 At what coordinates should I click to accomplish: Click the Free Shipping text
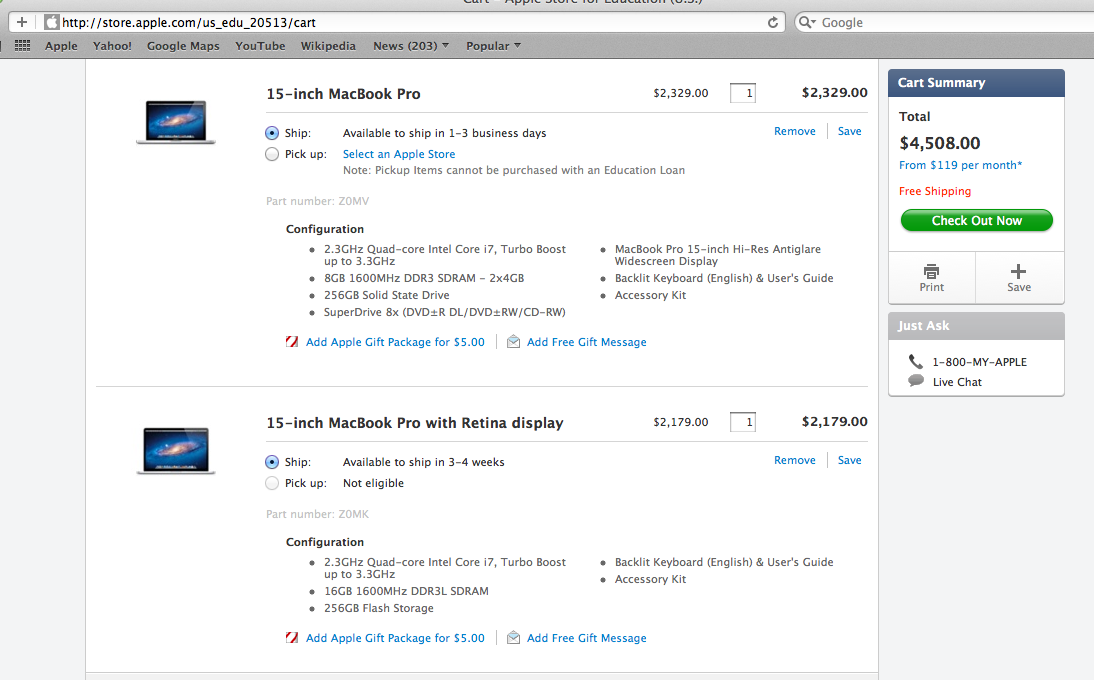[935, 191]
